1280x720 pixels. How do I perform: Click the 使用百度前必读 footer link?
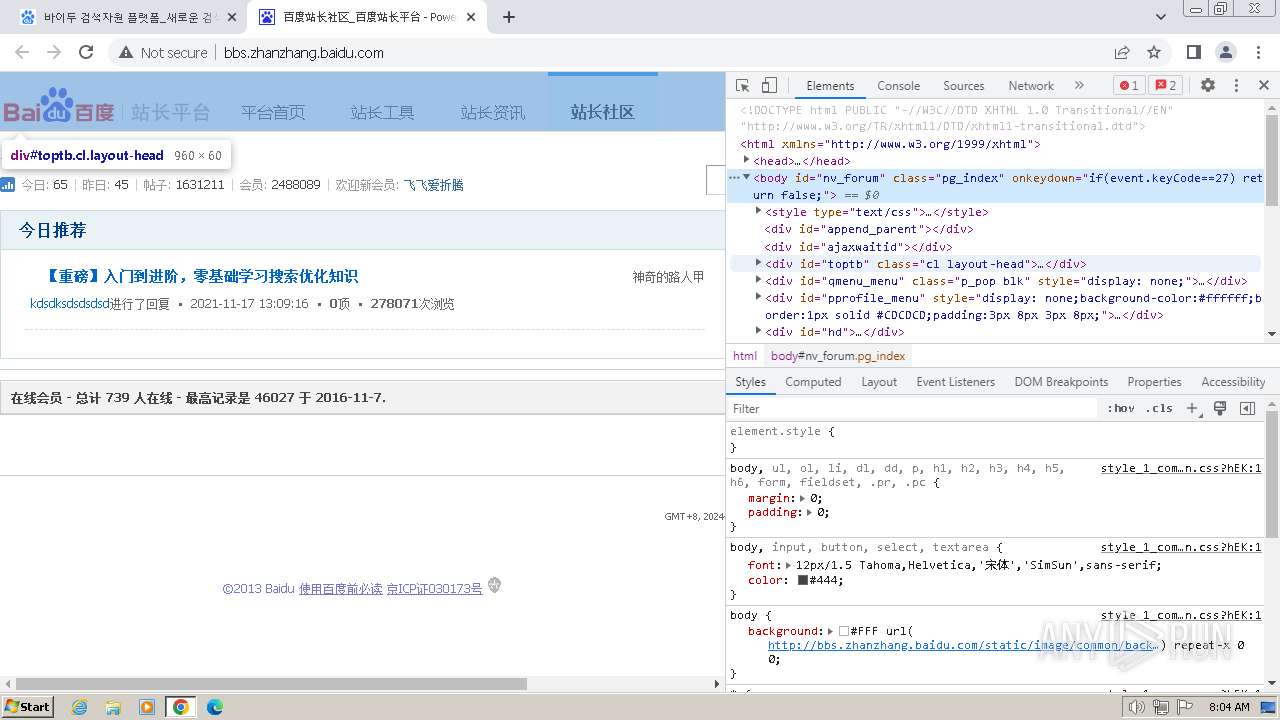[341, 589]
